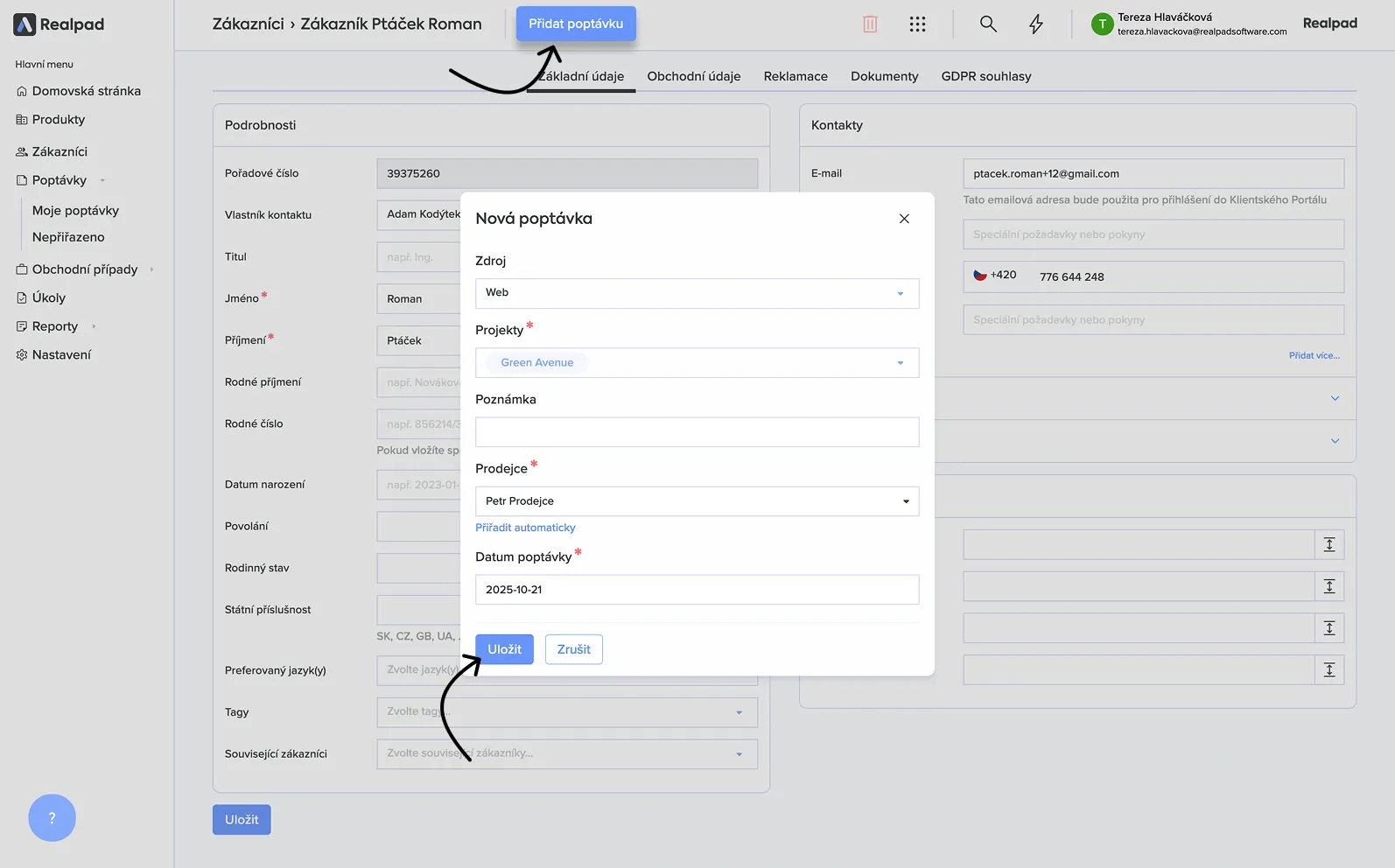Expand the Obchodní případy sidebar menu
This screenshot has height=868, width=1395.
coord(85,269)
